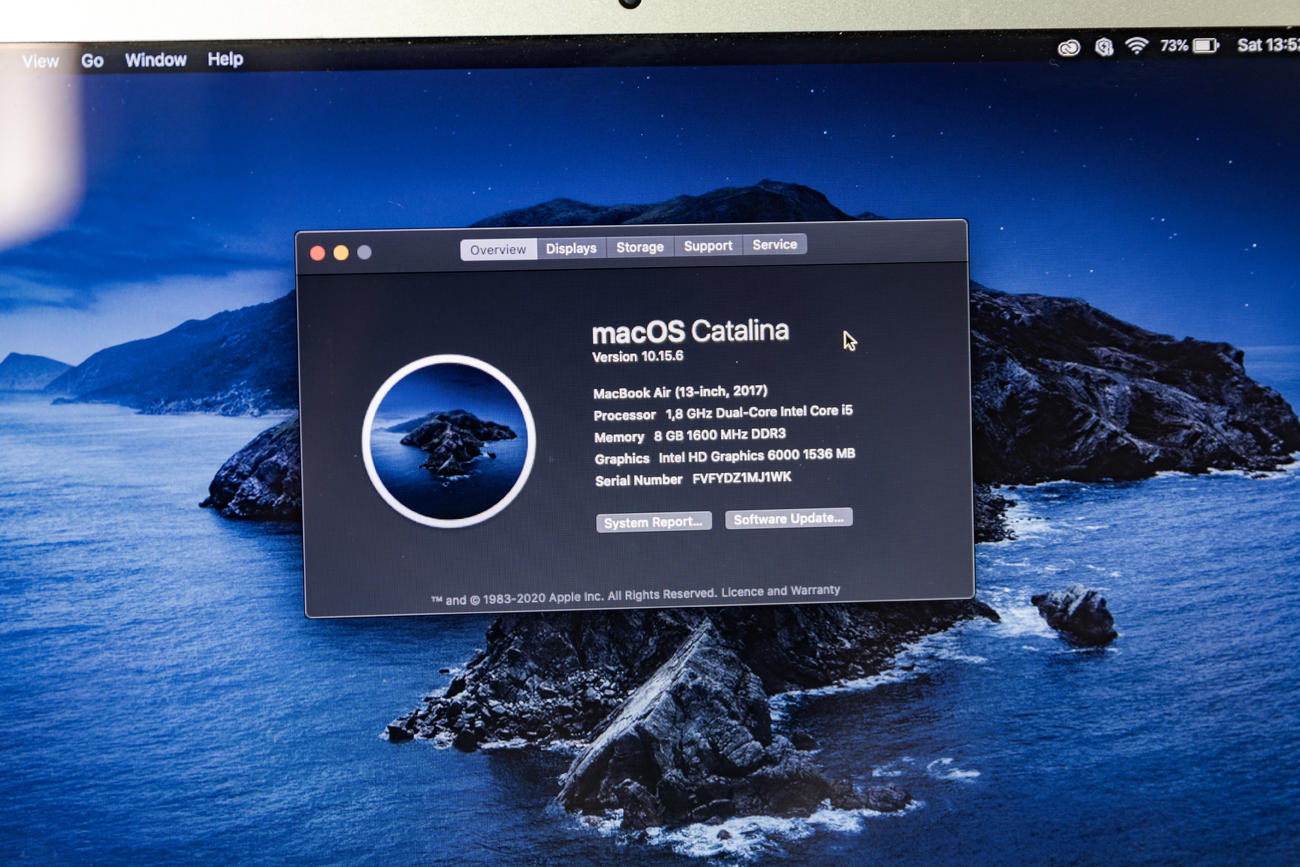Open the Support tab
The height and width of the screenshot is (867, 1300).
click(708, 246)
